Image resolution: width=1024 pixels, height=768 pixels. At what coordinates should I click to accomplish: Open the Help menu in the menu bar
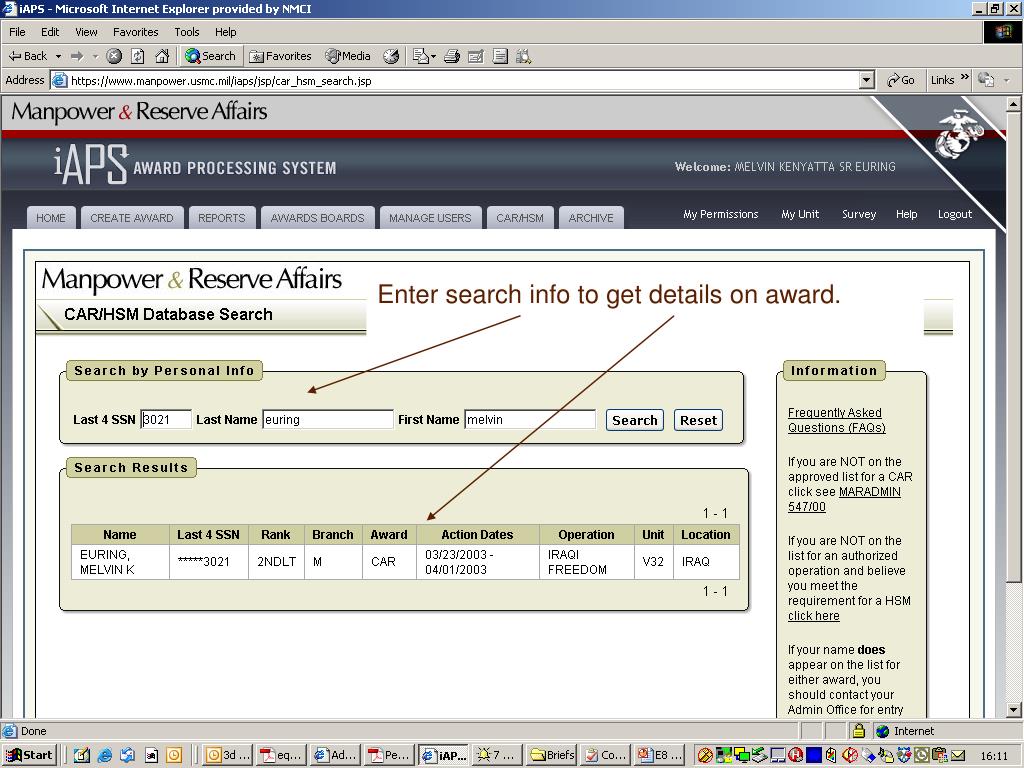pos(225,32)
